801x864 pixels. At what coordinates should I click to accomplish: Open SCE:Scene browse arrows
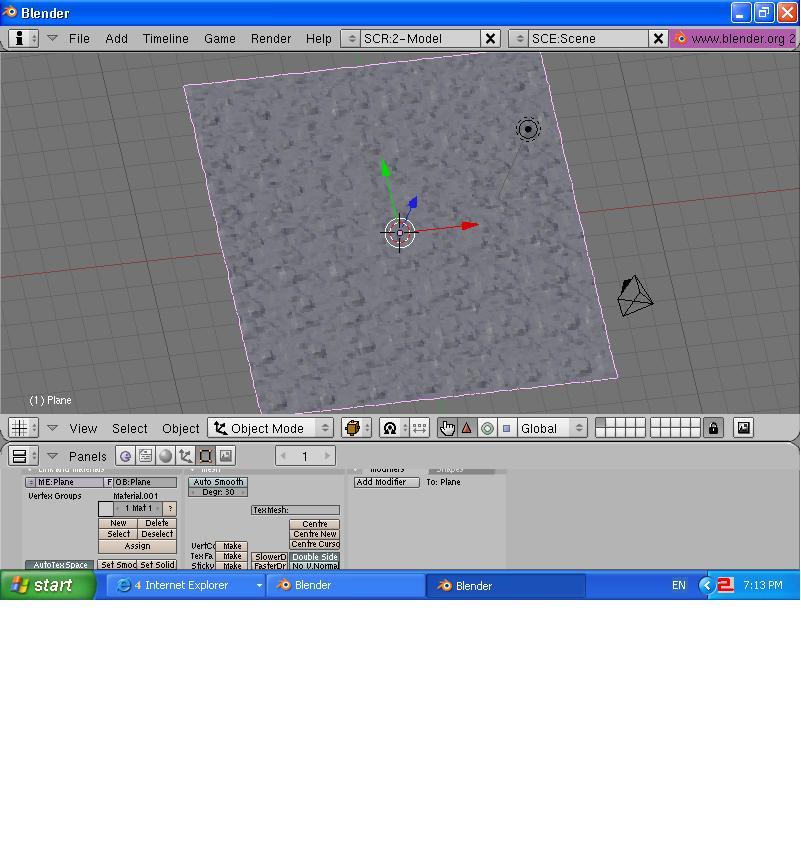[x=519, y=39]
